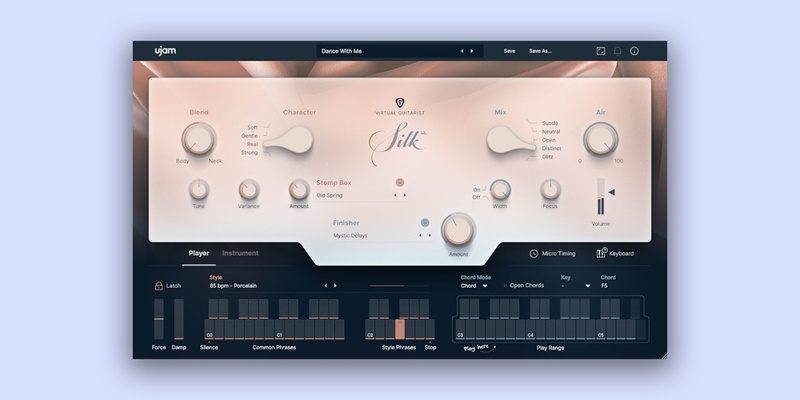Click the C0 Silence key
This screenshot has height=400, width=800.
209,330
